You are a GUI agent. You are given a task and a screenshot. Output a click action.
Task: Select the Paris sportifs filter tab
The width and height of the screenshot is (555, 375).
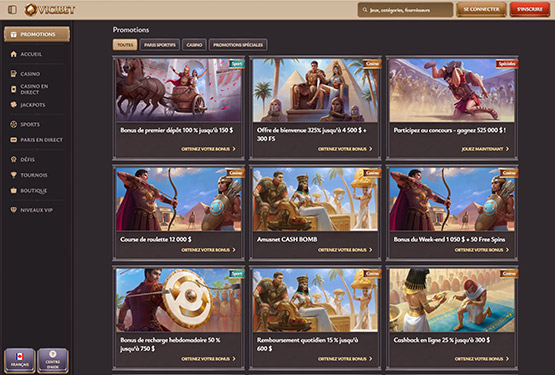coord(160,45)
